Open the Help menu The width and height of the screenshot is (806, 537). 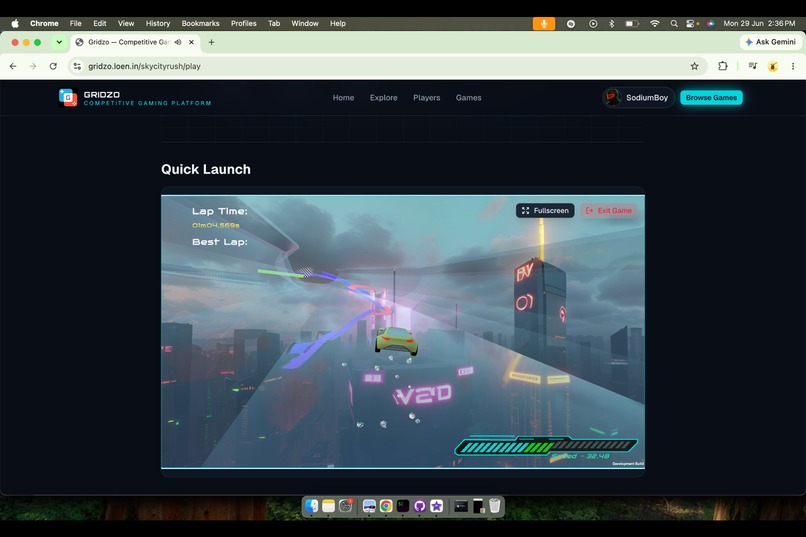[x=338, y=23]
